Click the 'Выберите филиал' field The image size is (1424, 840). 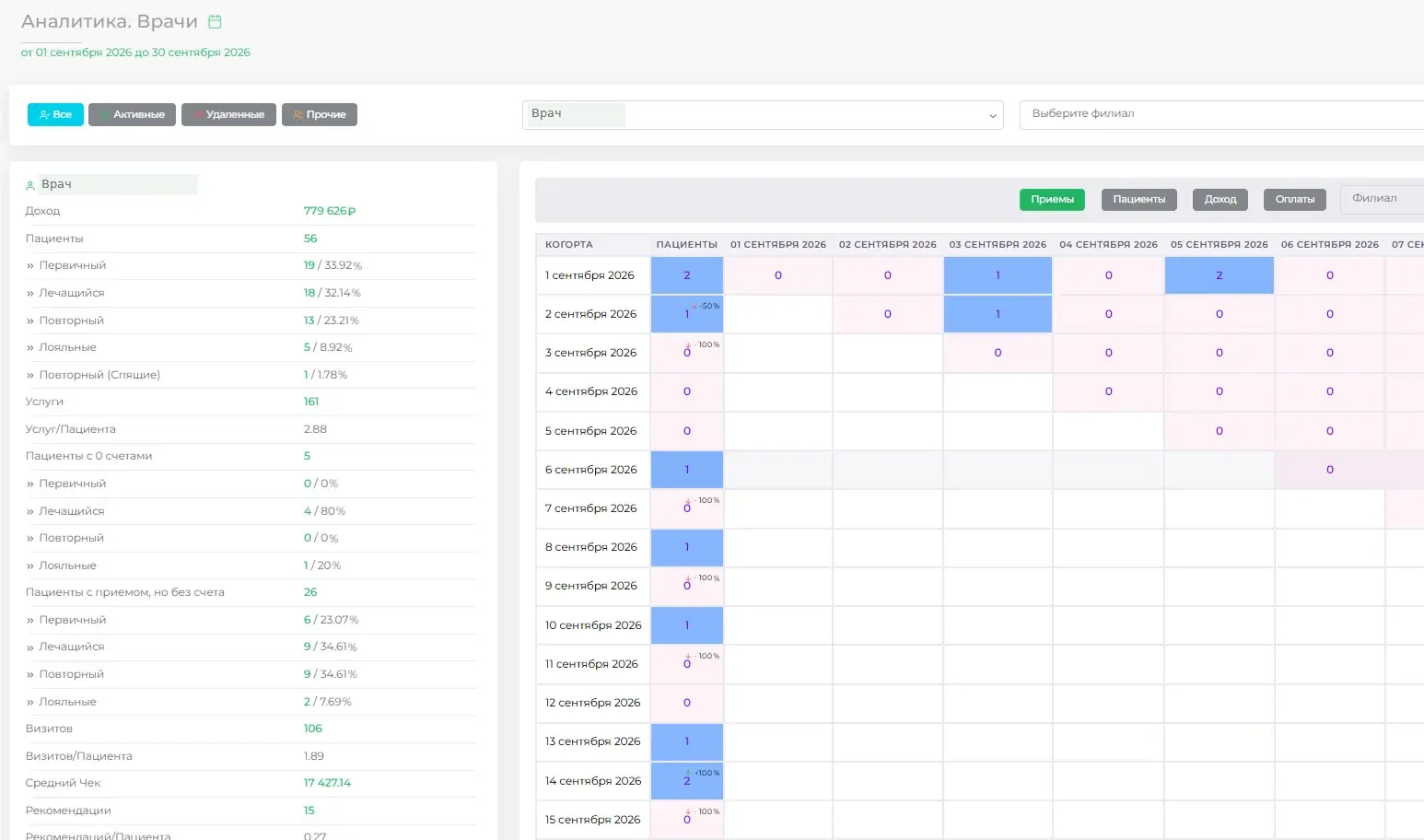click(x=1221, y=114)
